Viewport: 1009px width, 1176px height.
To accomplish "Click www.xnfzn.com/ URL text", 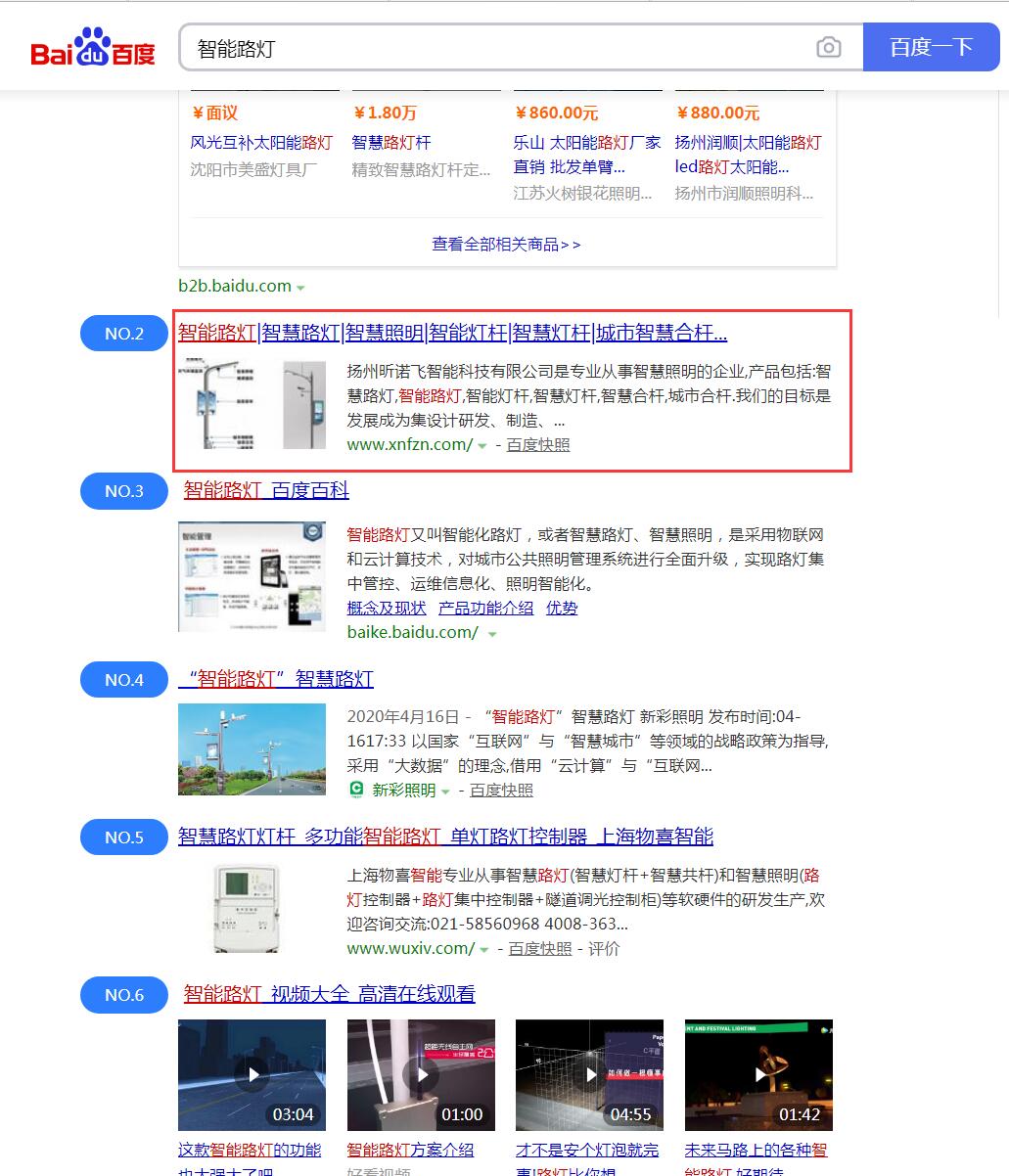I will click(410, 444).
